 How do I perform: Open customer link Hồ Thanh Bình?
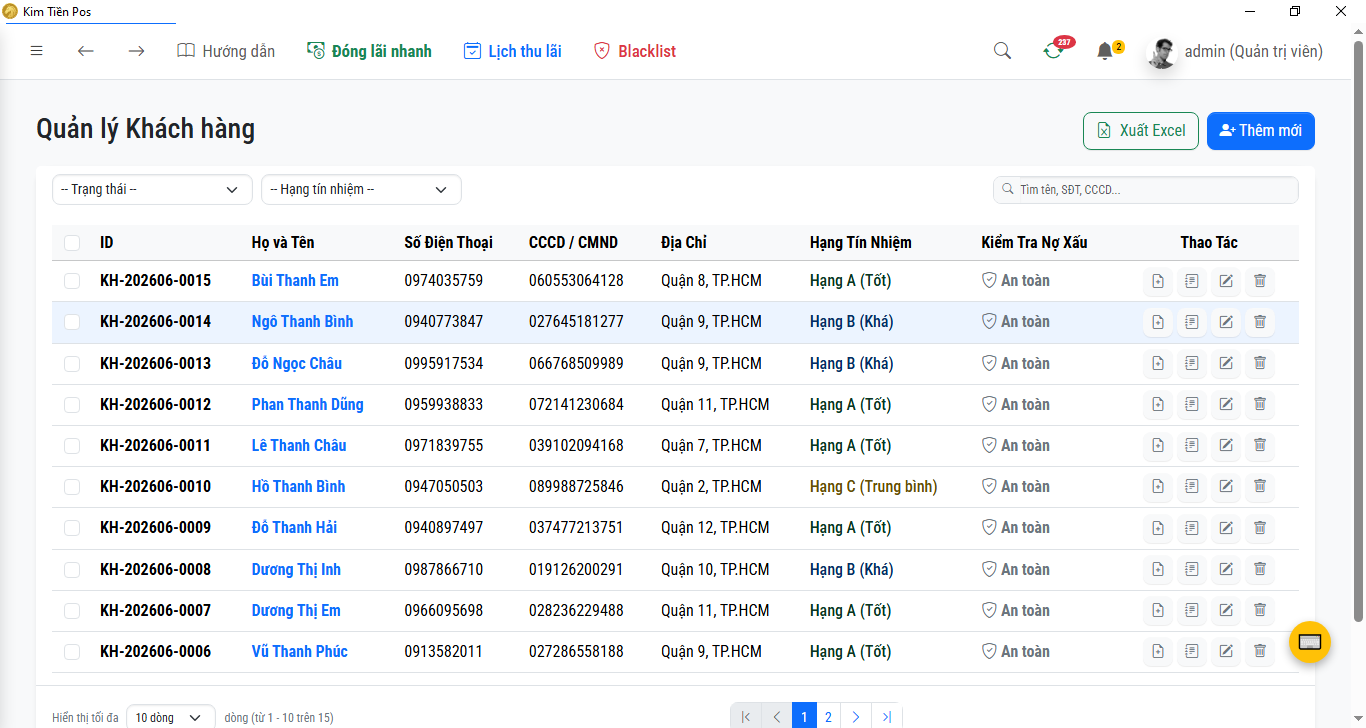(x=298, y=486)
